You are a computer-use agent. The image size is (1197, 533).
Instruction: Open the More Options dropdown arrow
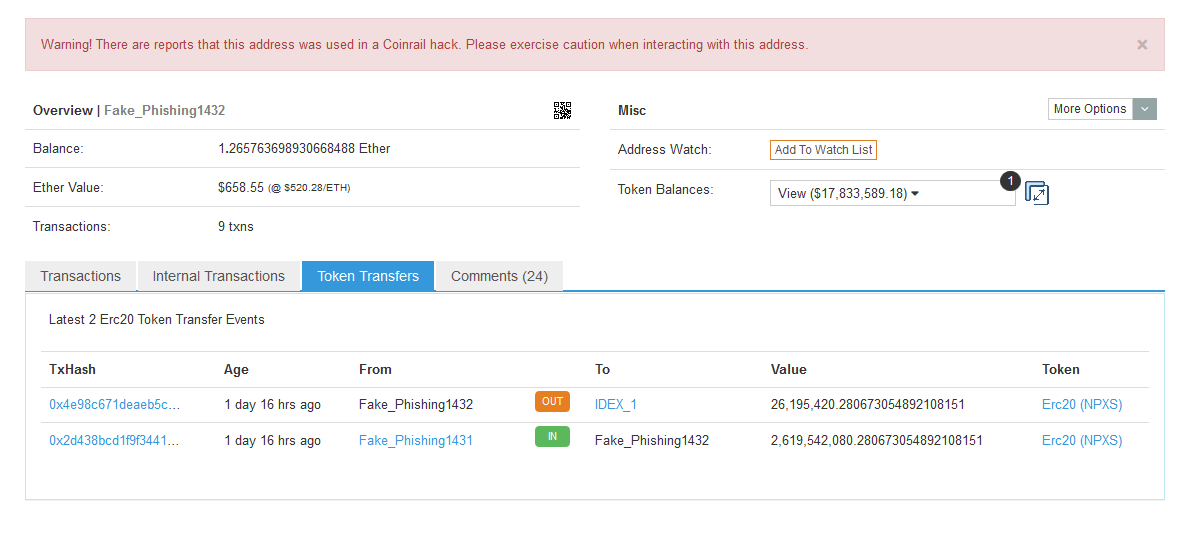pyautogui.click(x=1144, y=109)
